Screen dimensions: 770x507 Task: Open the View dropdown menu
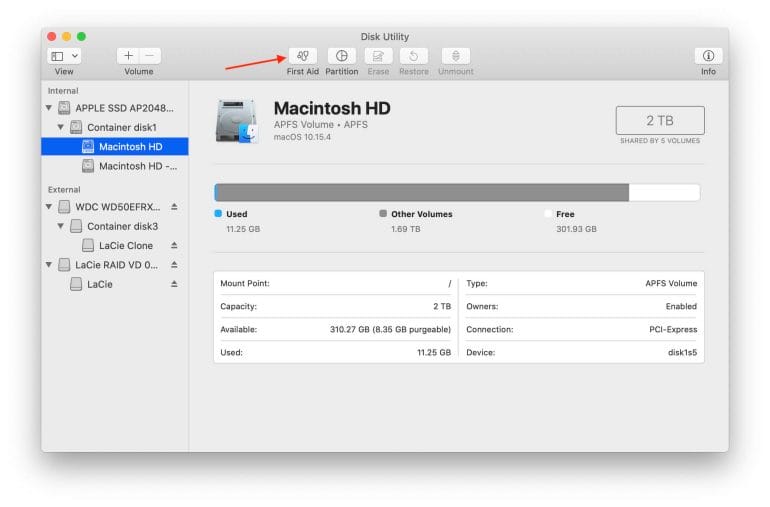coord(64,57)
